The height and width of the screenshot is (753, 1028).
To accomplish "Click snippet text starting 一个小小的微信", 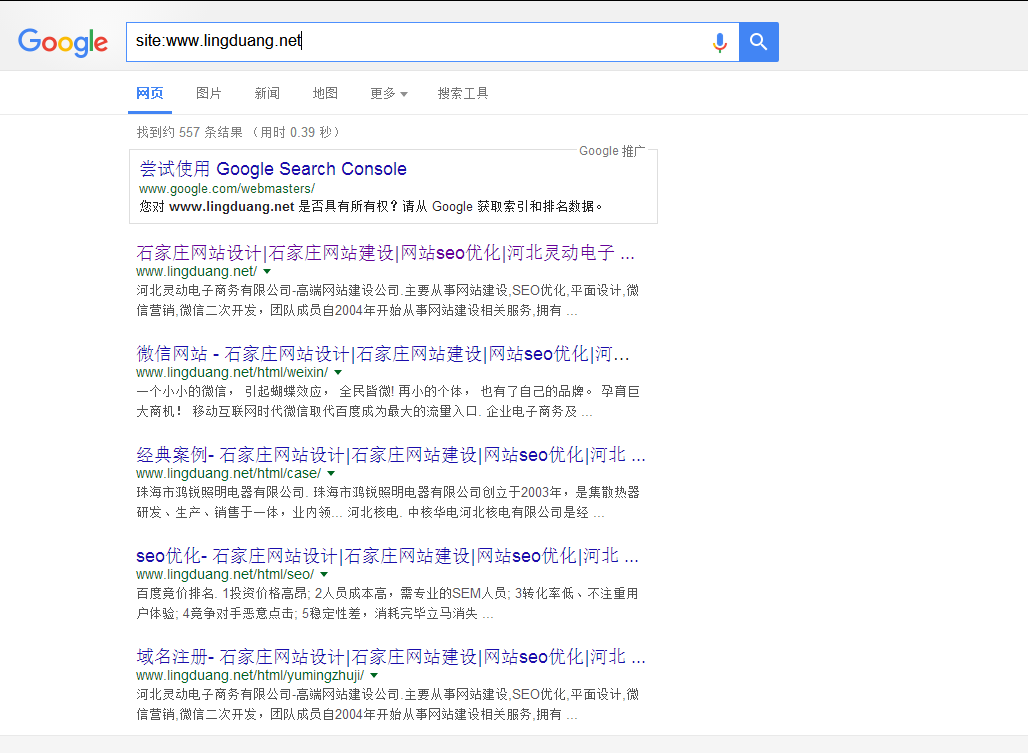I will click(x=388, y=402).
